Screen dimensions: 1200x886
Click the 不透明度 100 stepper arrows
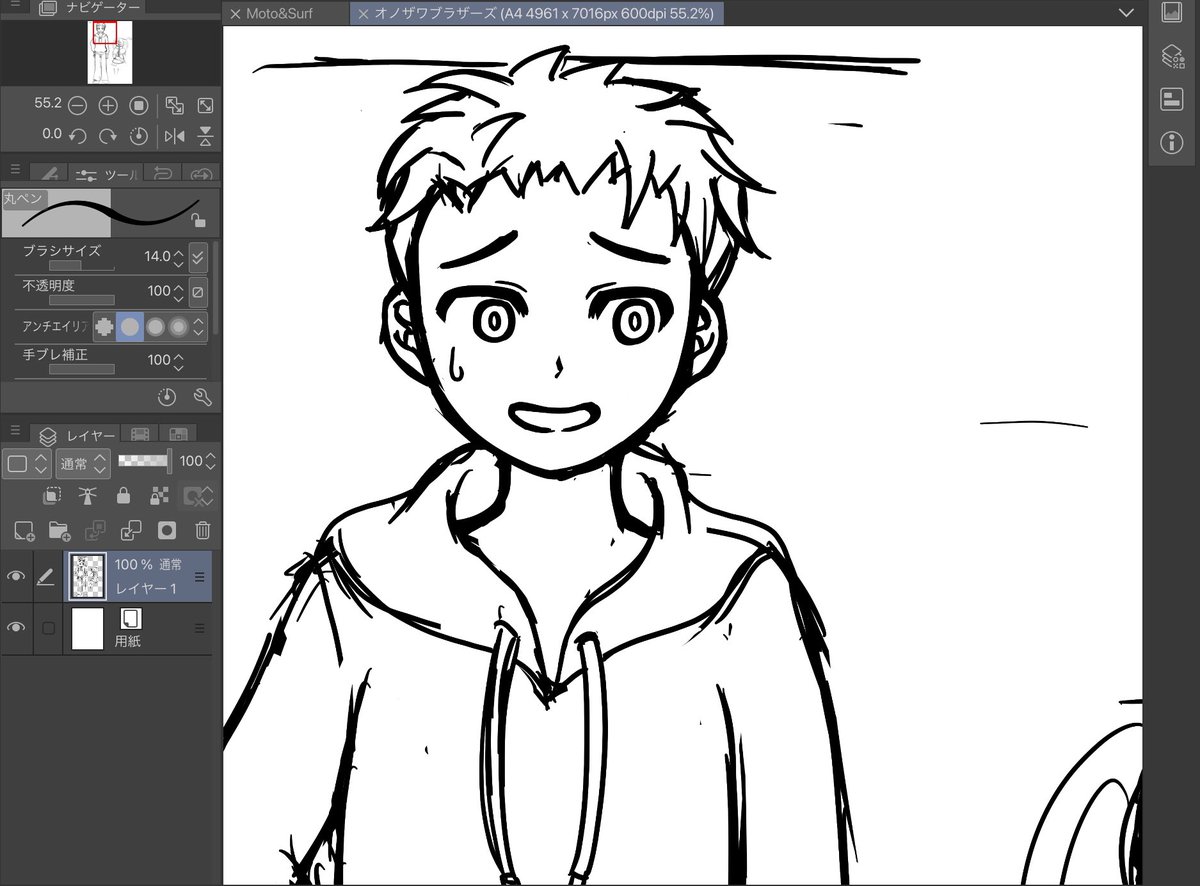coord(179,292)
